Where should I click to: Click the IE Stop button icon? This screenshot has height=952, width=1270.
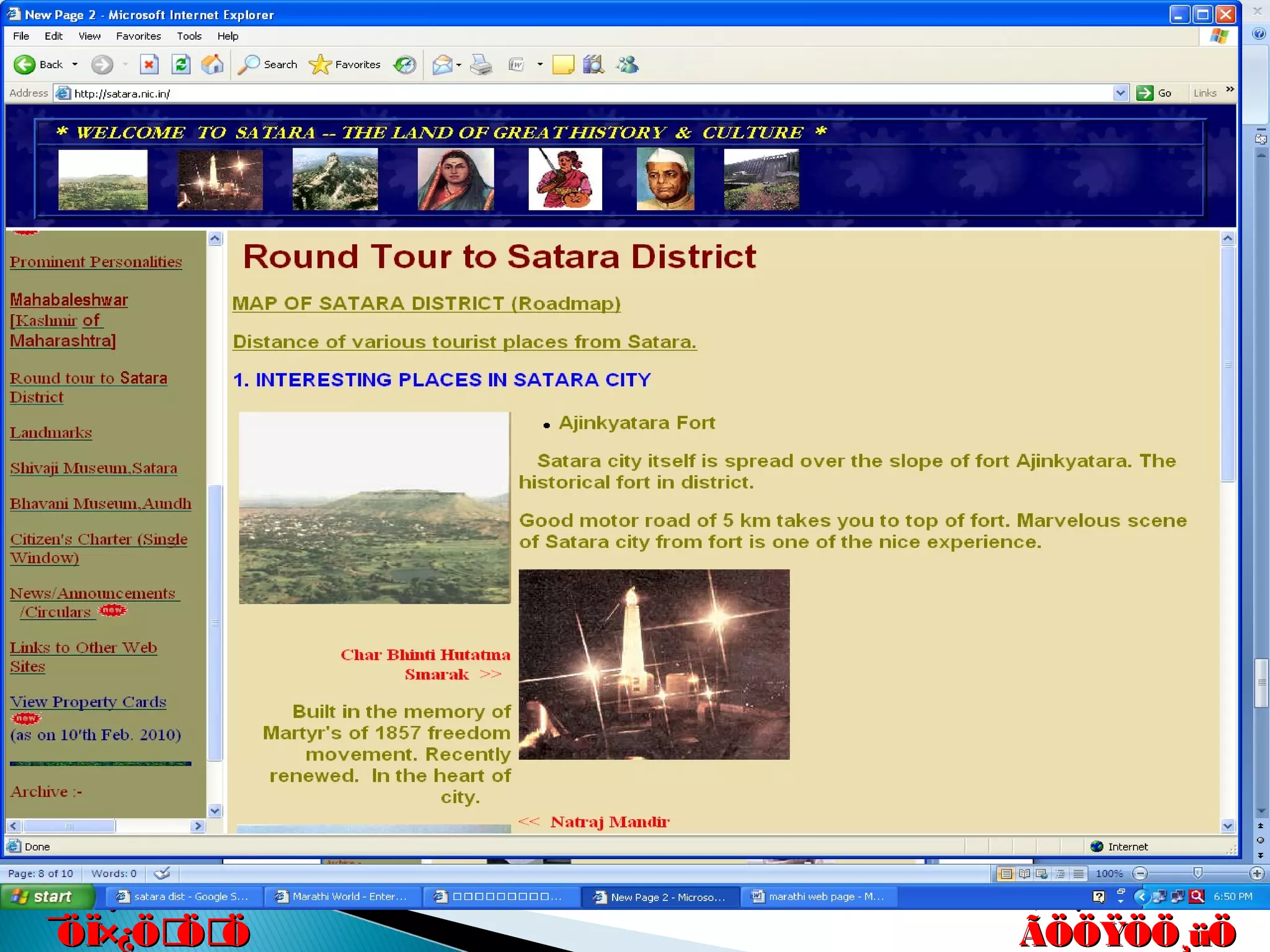coord(149,64)
